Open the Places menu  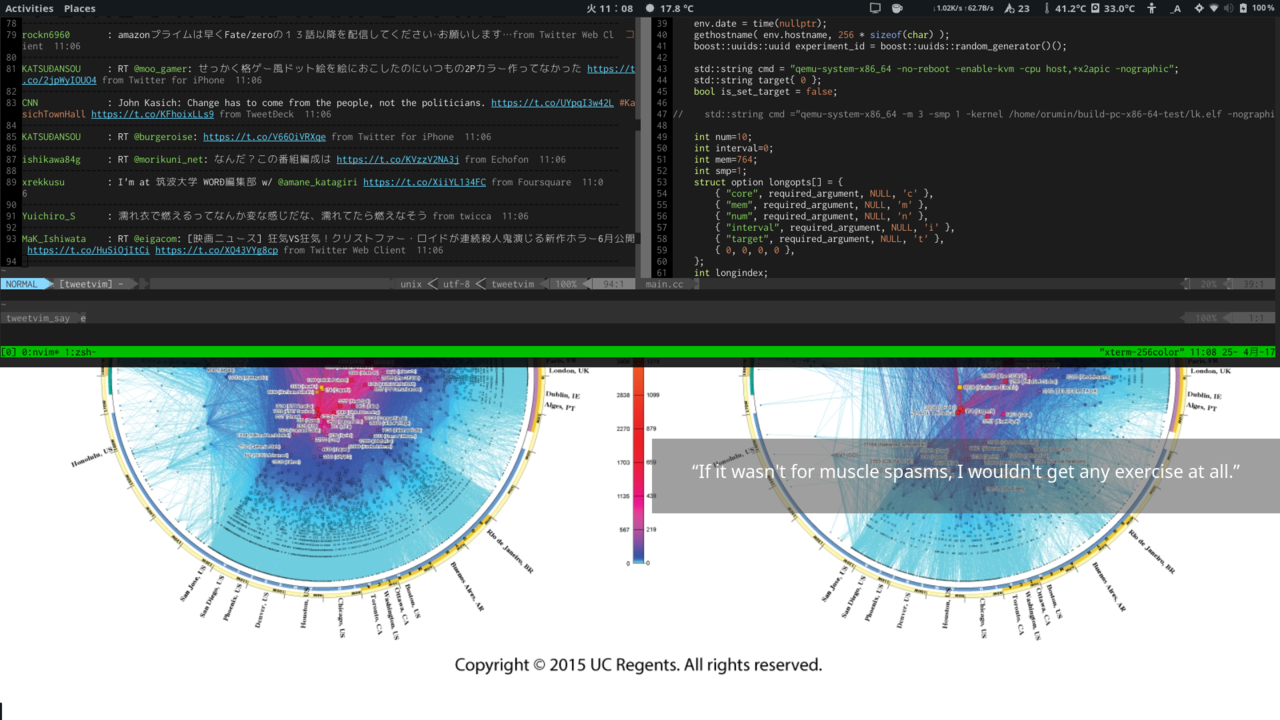pos(80,8)
